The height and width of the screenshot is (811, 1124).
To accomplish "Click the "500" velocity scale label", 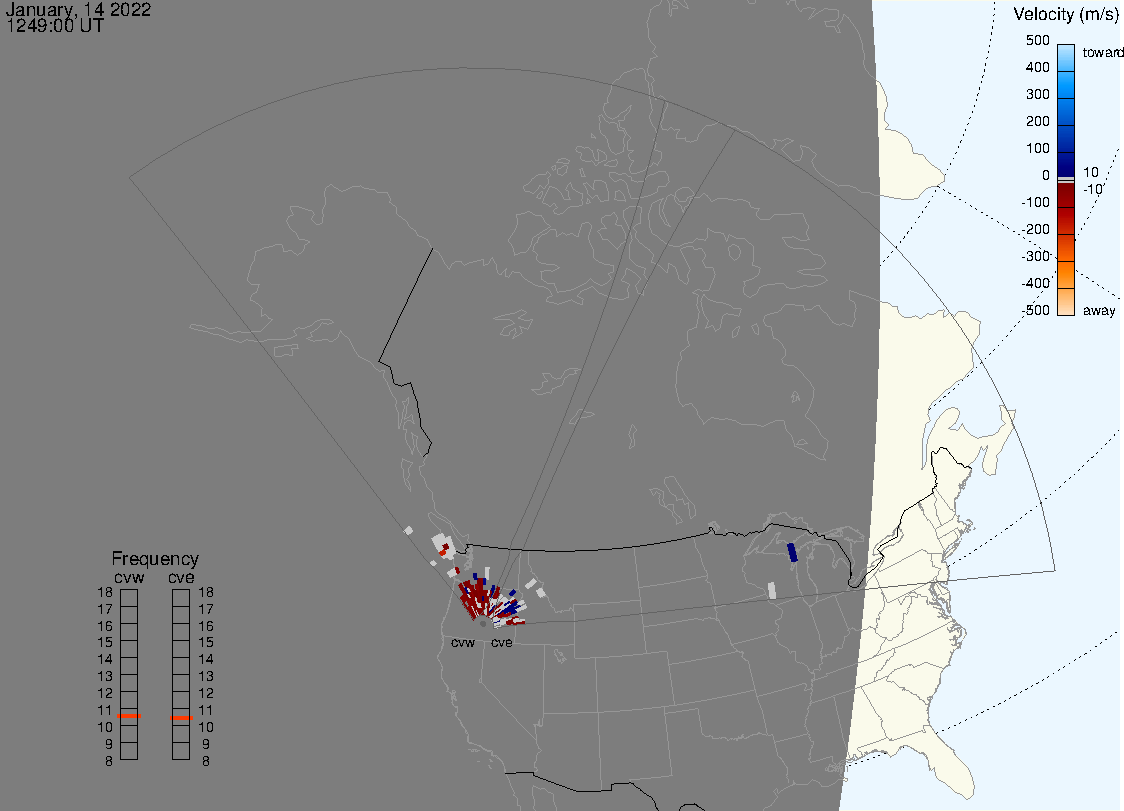I will (1037, 40).
